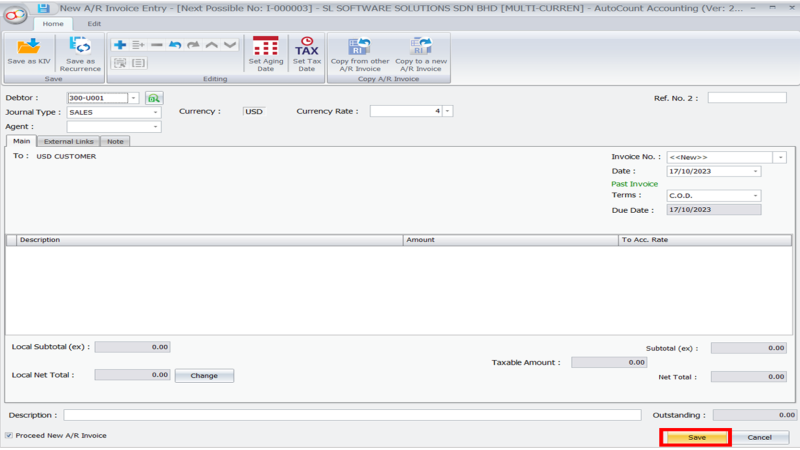Image resolution: width=800 pixels, height=450 pixels.
Task: Open the External Links tab
Action: point(68,141)
